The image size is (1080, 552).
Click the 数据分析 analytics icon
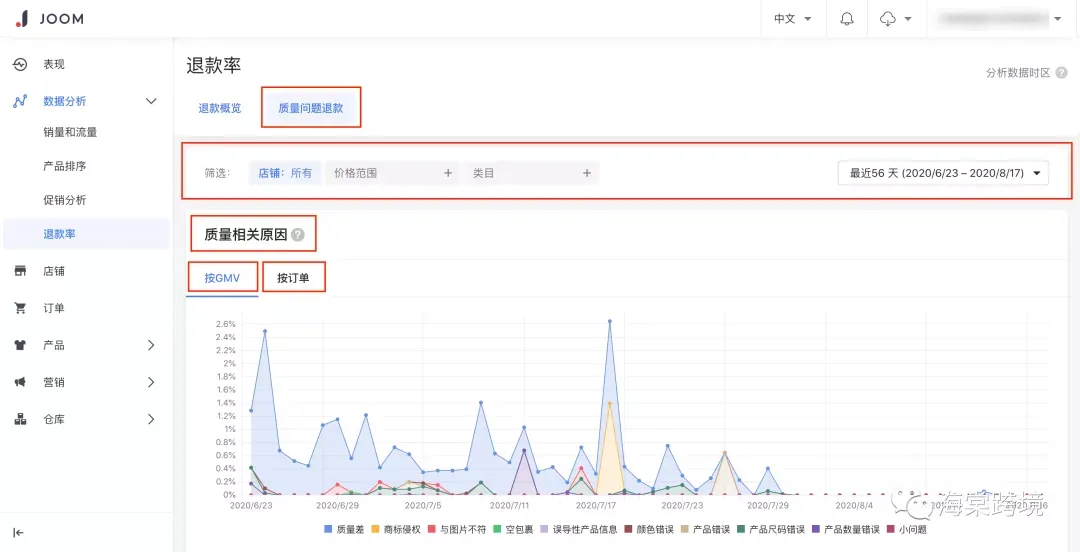[x=20, y=101]
